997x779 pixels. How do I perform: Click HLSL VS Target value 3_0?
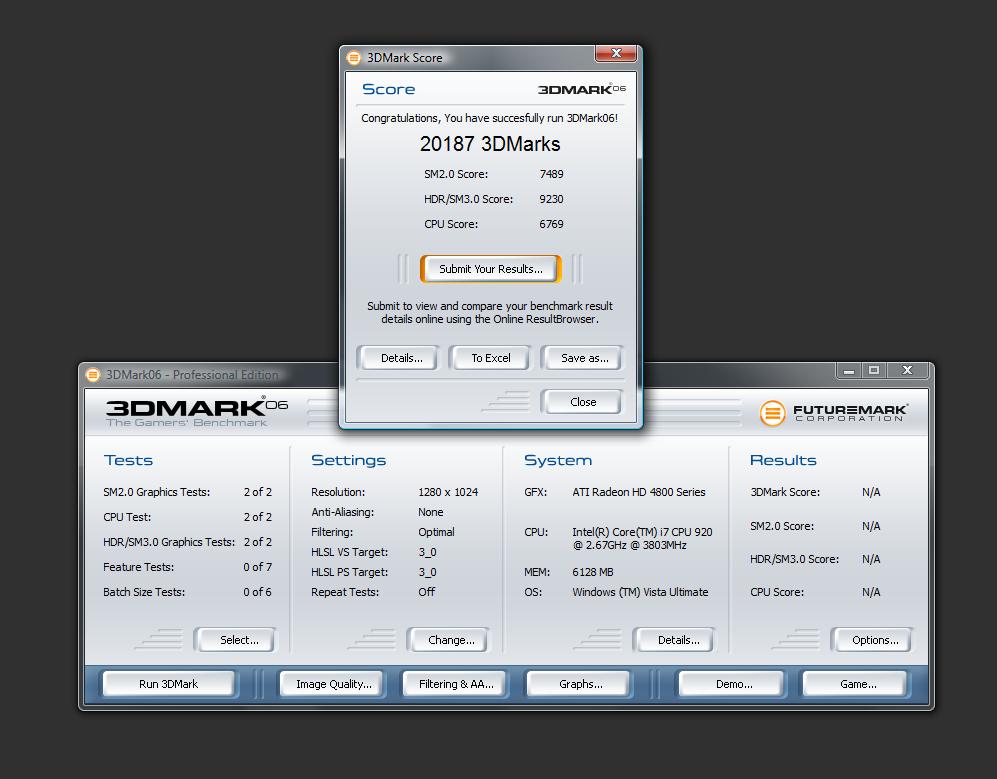[427, 552]
